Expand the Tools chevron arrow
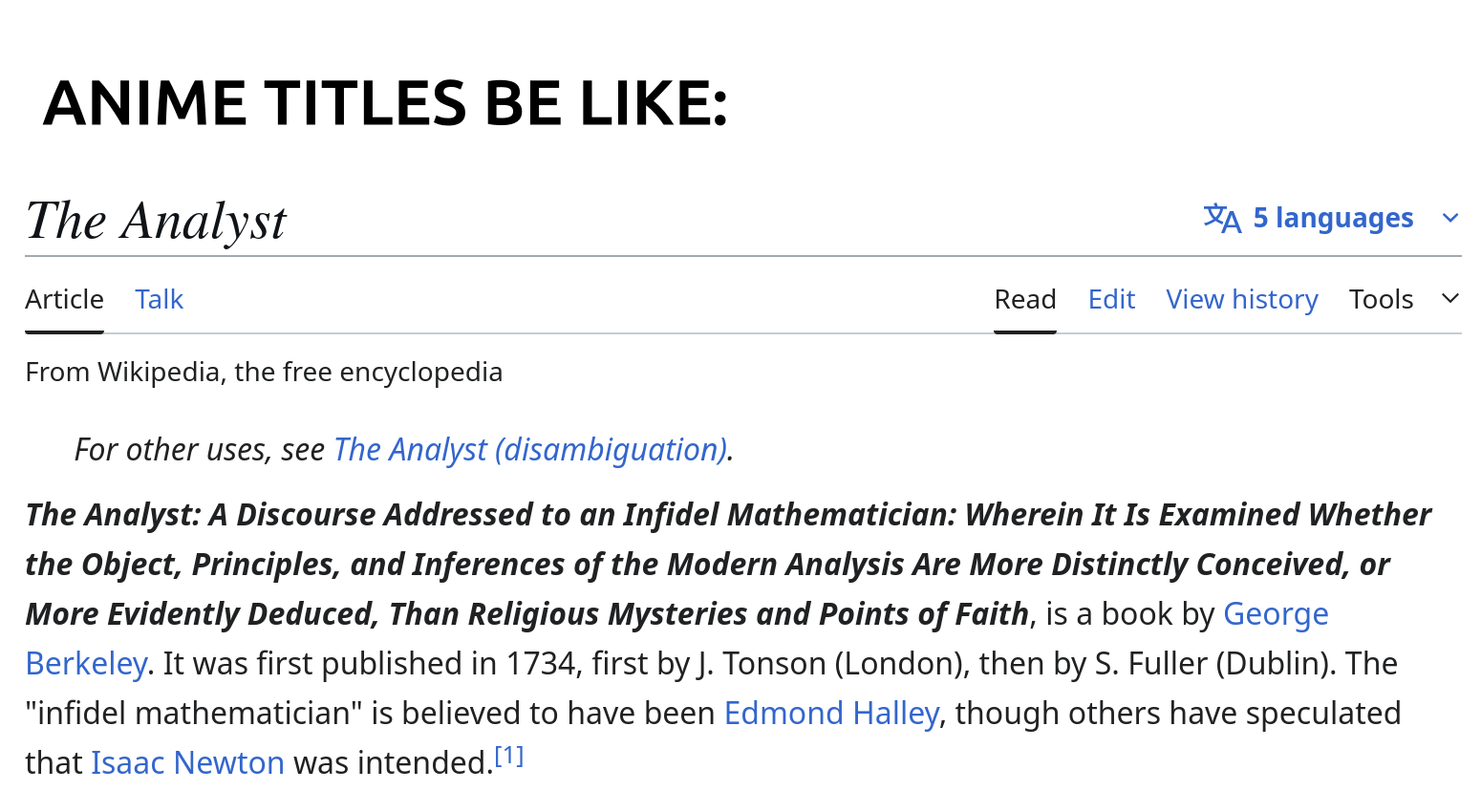This screenshot has width=1481, height=812. tap(1450, 299)
